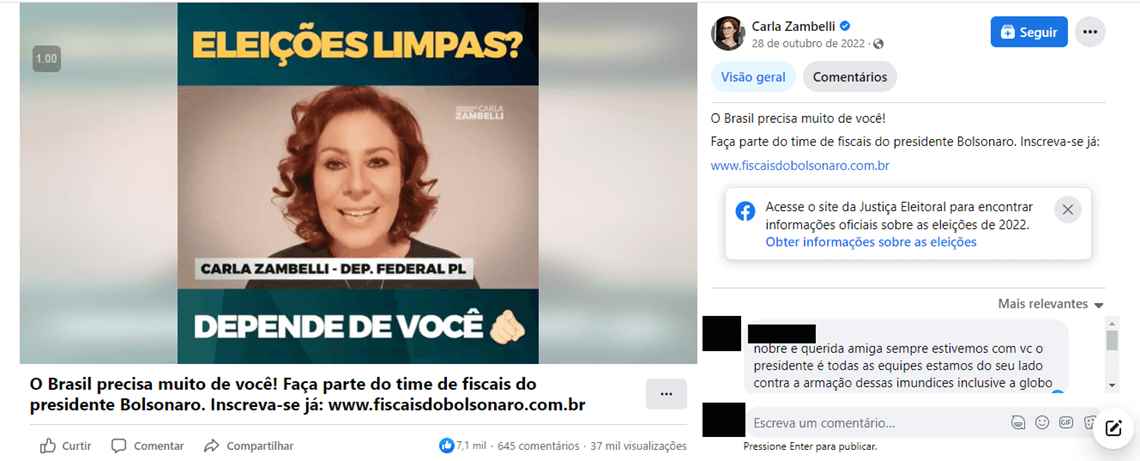Click the Comentar speech bubble icon
The image size is (1140, 461).
pyautogui.click(x=119, y=446)
